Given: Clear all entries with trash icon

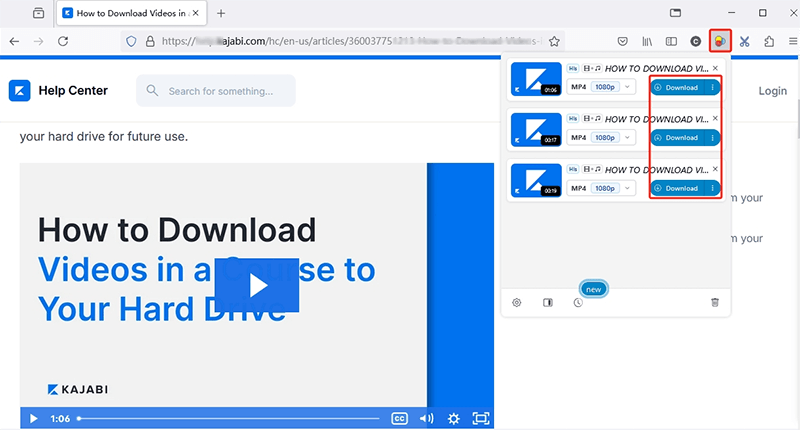Looking at the screenshot, I should click(715, 302).
